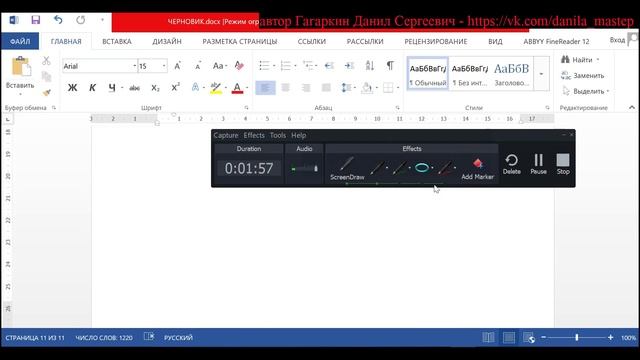Start a bulleted list

(264, 66)
